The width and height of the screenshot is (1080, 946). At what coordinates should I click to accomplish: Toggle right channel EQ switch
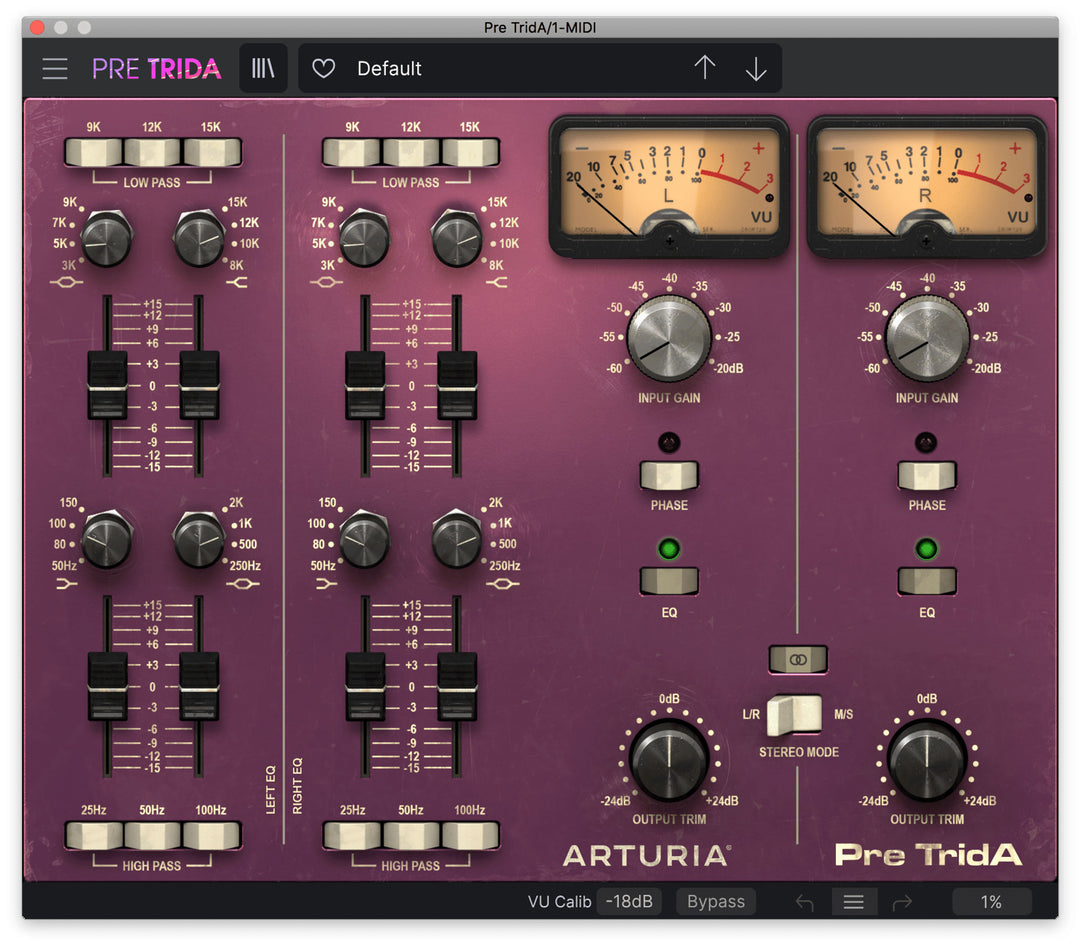pos(926,581)
